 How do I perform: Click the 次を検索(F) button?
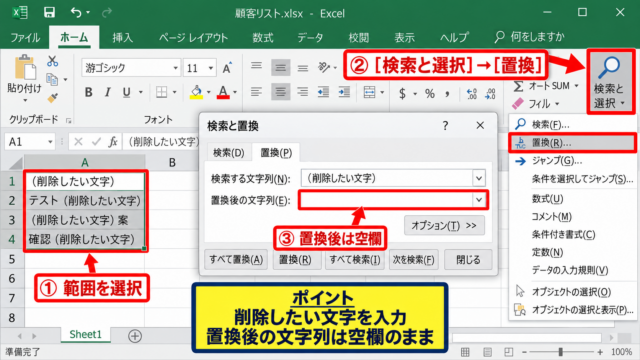413,260
